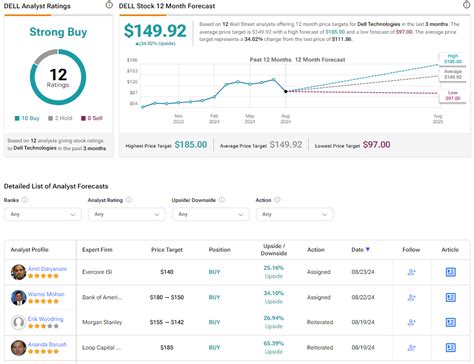The image size is (474, 364).
Task: Click the 10 Buy legend swatch
Action: [x=17, y=118]
